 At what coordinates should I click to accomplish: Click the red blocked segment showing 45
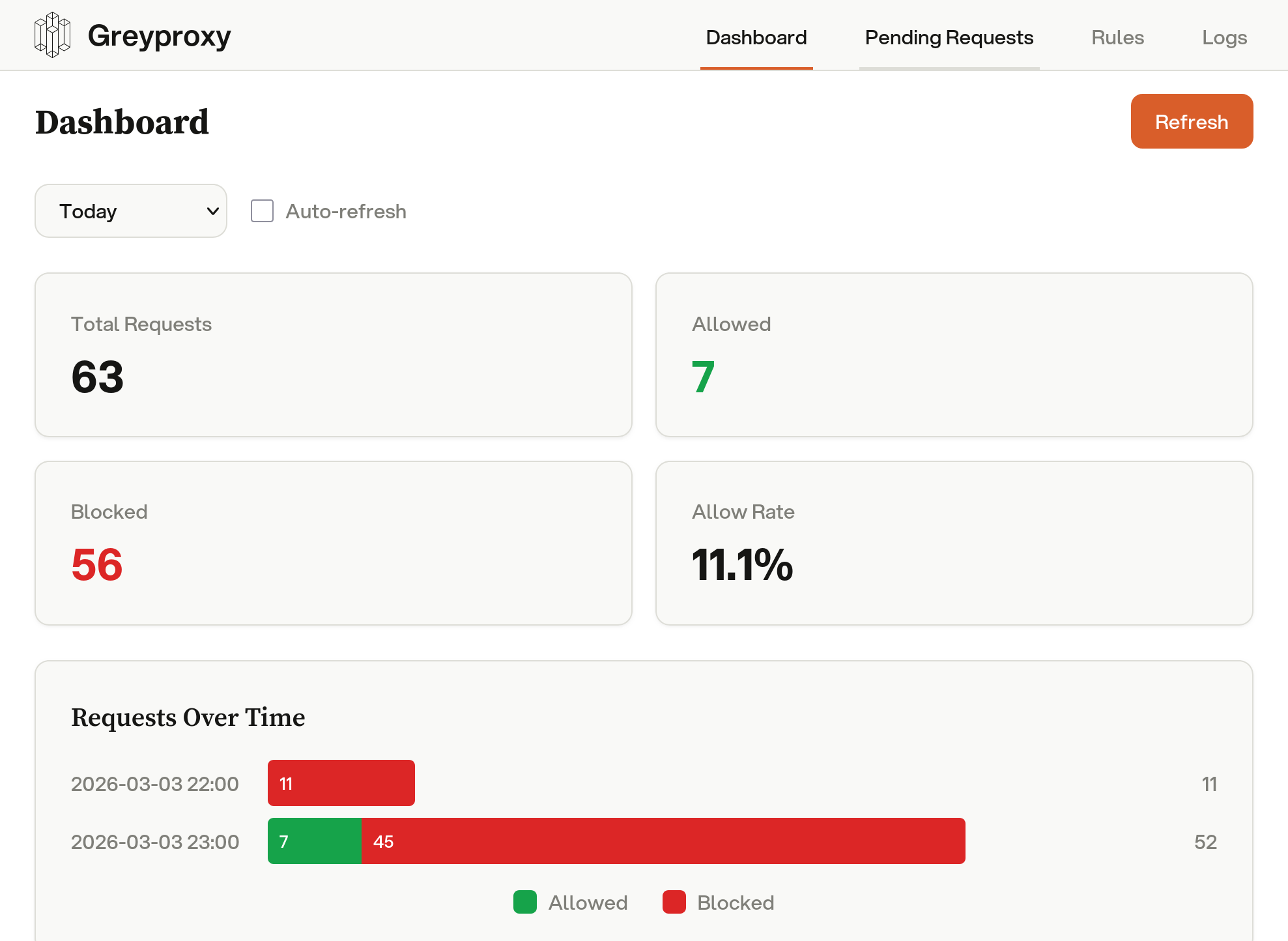point(663,841)
